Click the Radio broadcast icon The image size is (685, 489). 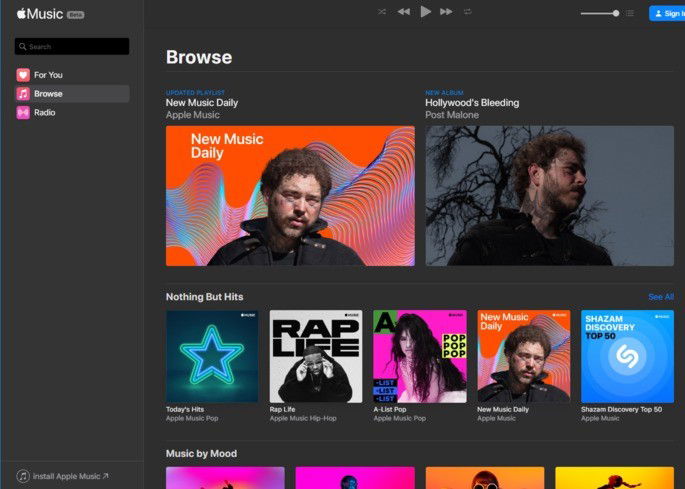(x=23, y=113)
